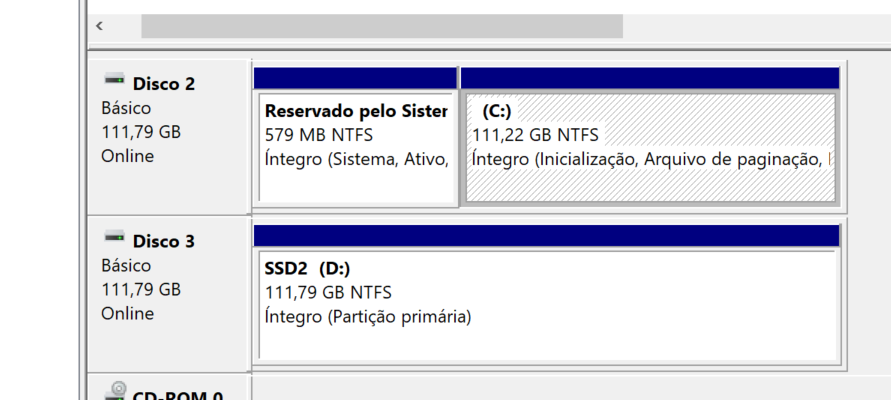Viewport: 891px width, 400px height.
Task: Click blue header bar above Reservado partition
Action: pyautogui.click(x=355, y=78)
